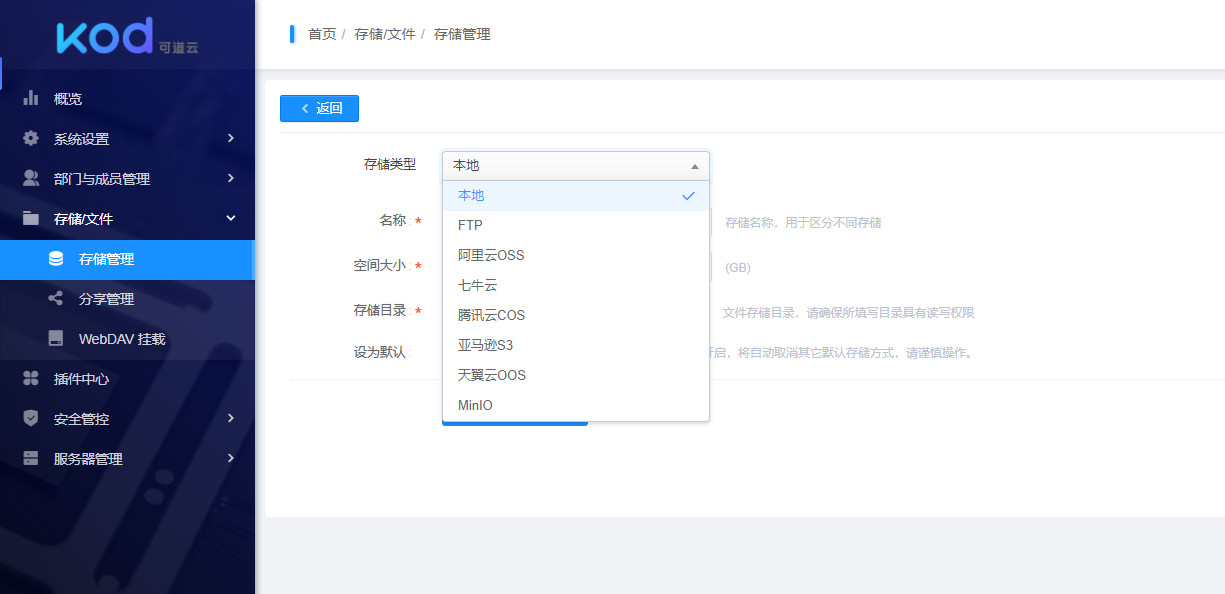The image size is (1225, 594).
Task: Close the 存储类型 dropdown via its arrow
Action: (x=694, y=166)
